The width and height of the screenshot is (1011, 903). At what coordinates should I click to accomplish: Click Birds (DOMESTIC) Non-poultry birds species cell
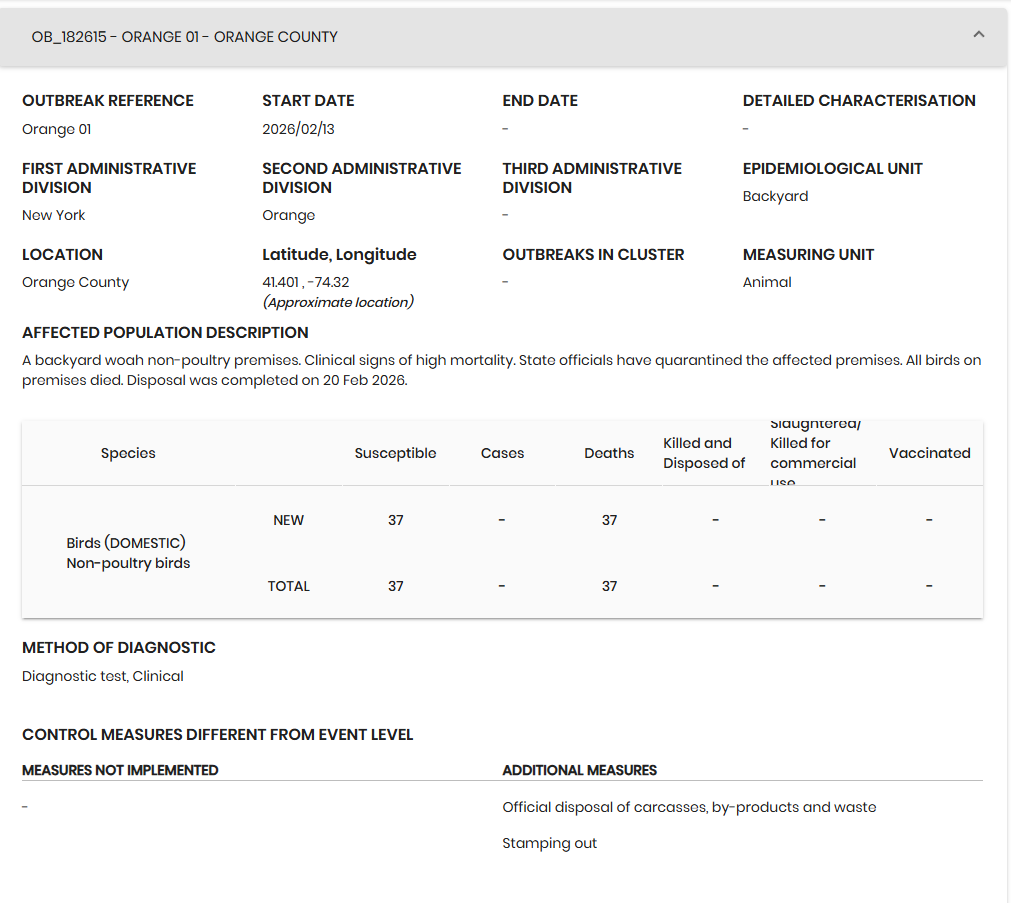click(128, 553)
